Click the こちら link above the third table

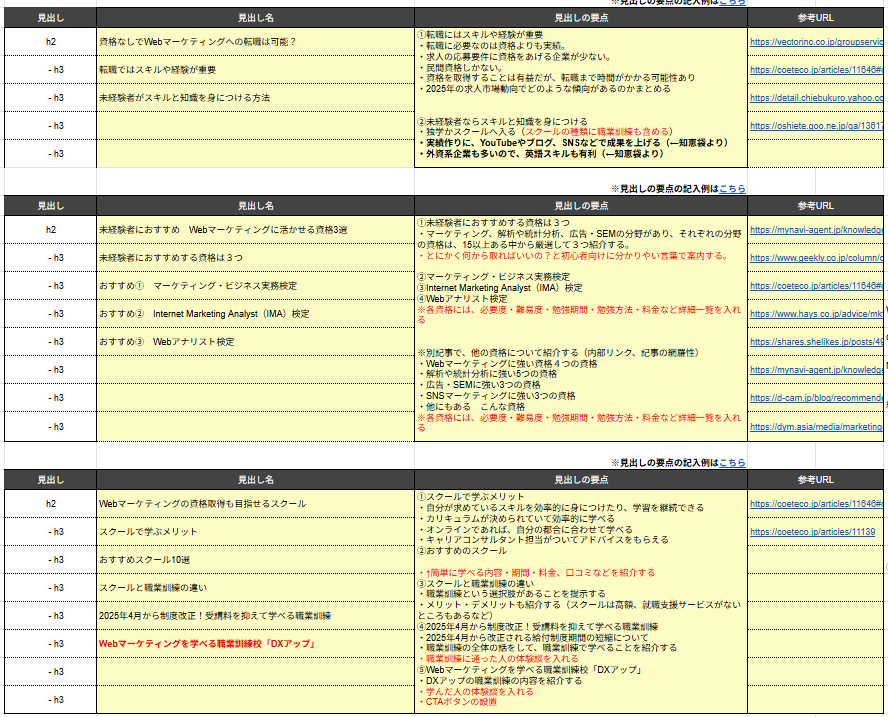(x=732, y=463)
